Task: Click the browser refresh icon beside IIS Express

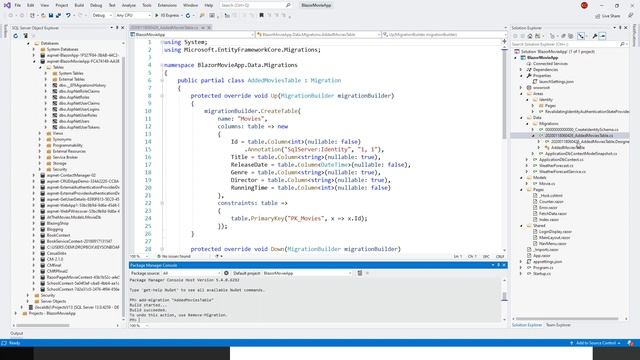Action: (x=188, y=16)
